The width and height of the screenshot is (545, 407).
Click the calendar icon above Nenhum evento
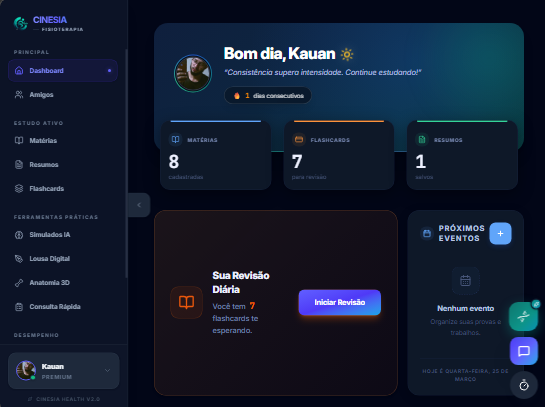click(x=465, y=280)
